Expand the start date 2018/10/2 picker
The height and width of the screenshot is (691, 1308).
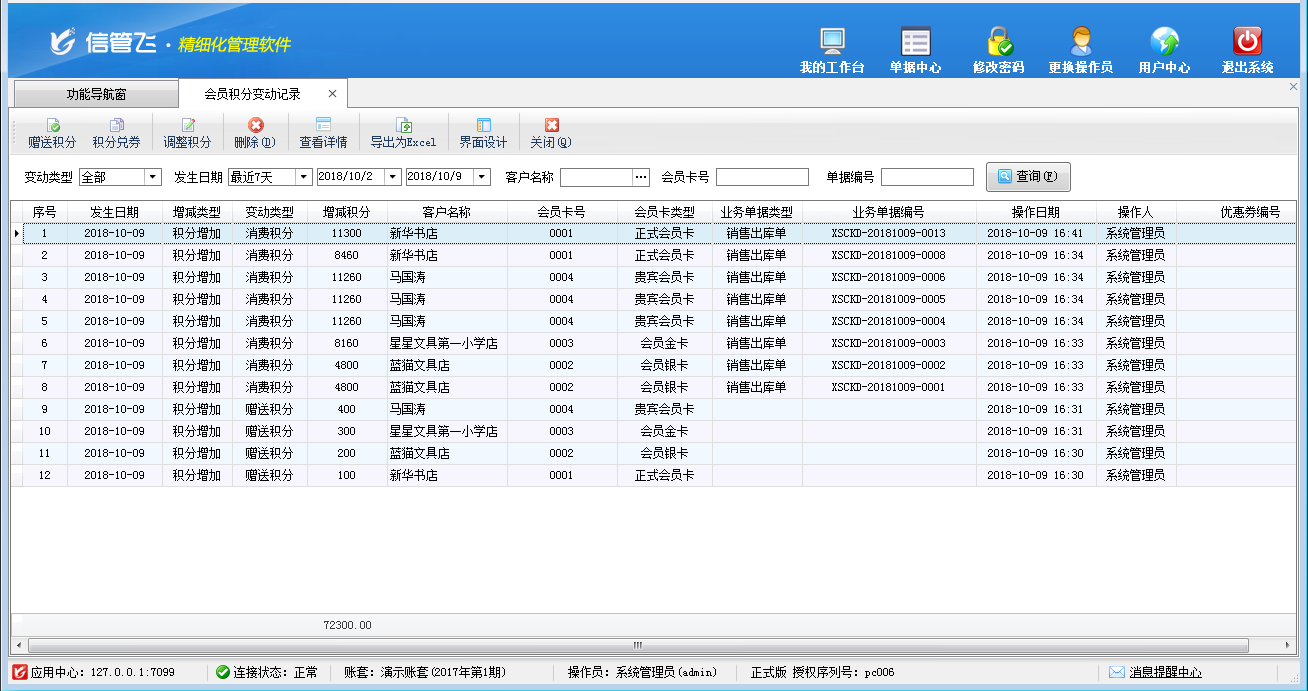pyautogui.click(x=392, y=177)
